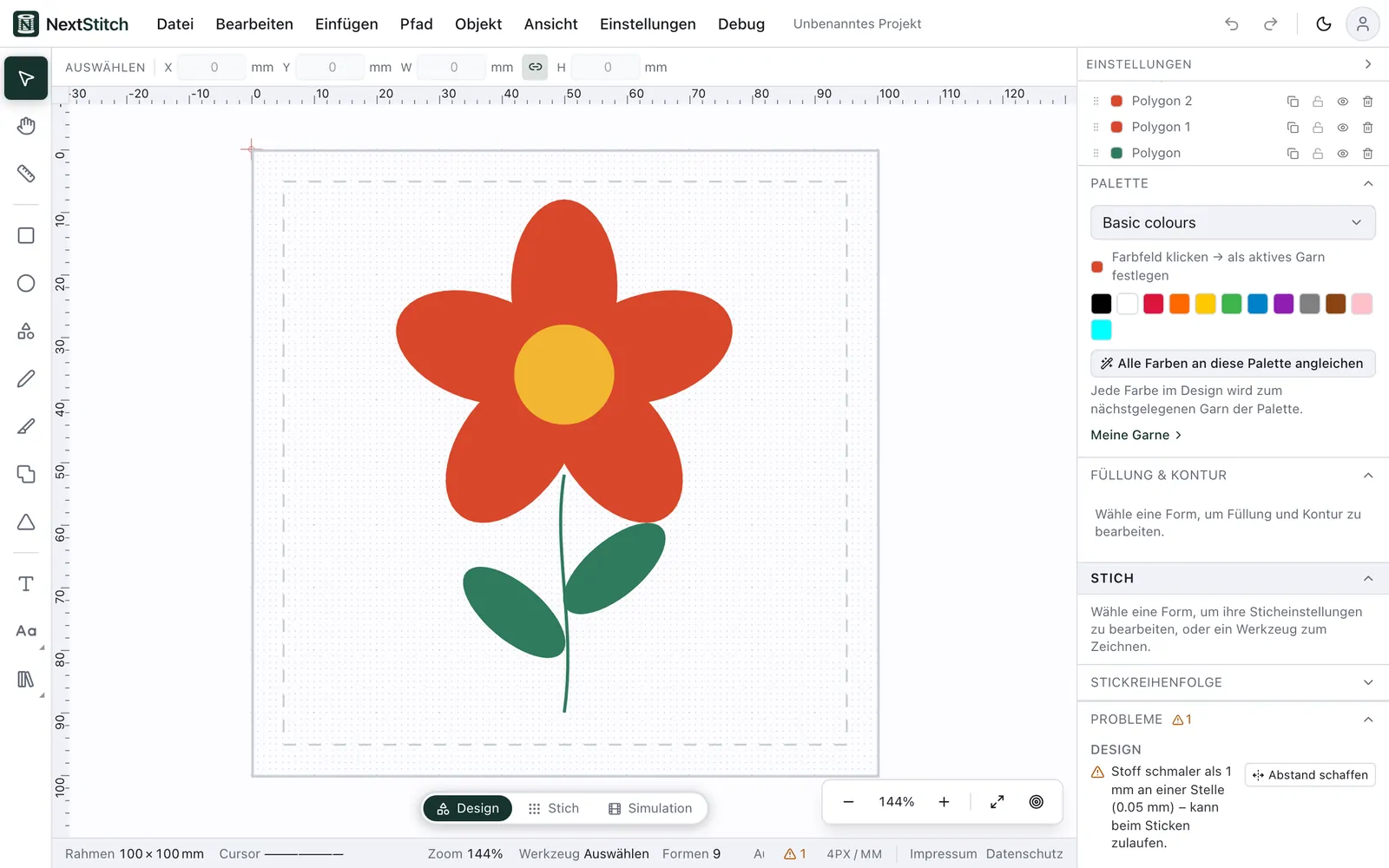Pick the triangle polygon tool

tap(26, 522)
